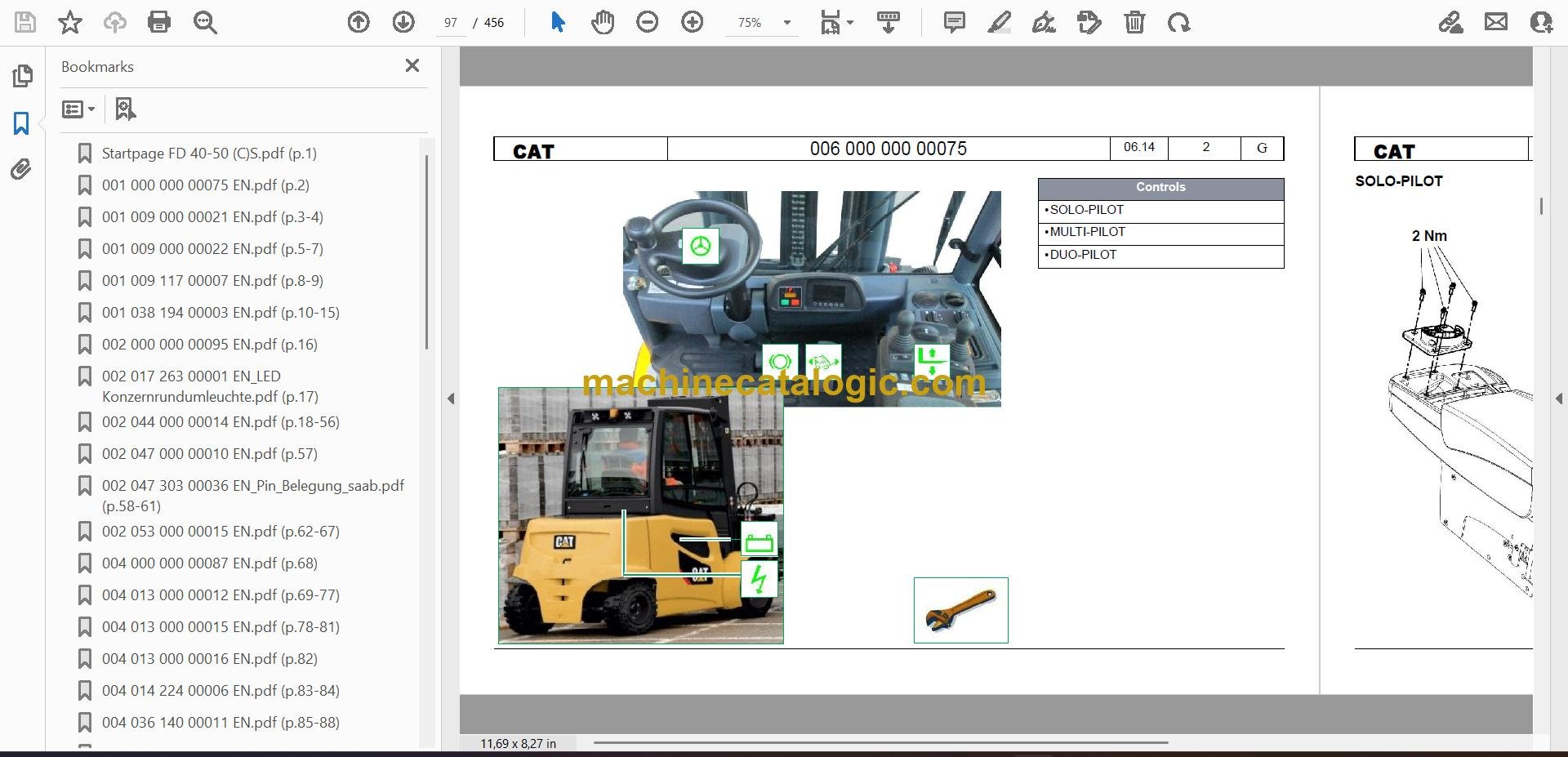Image resolution: width=1568 pixels, height=757 pixels.
Task: Select bookmark 002 000 000 00095 EN.pdf
Action: pyautogui.click(x=210, y=345)
